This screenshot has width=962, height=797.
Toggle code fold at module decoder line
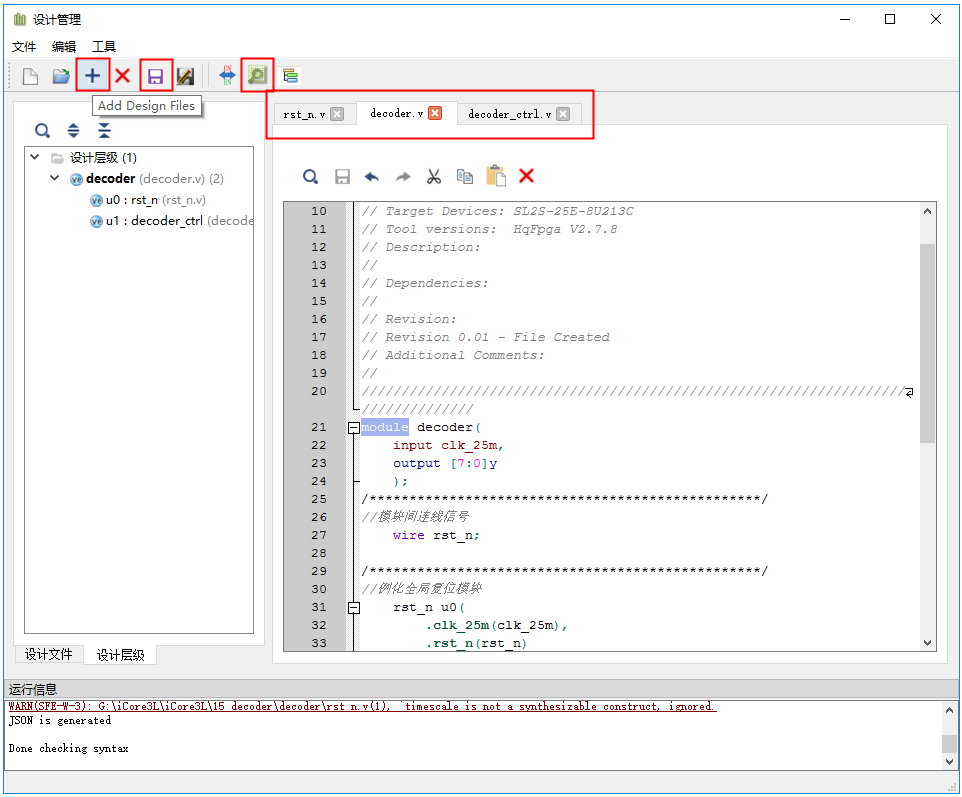point(353,428)
